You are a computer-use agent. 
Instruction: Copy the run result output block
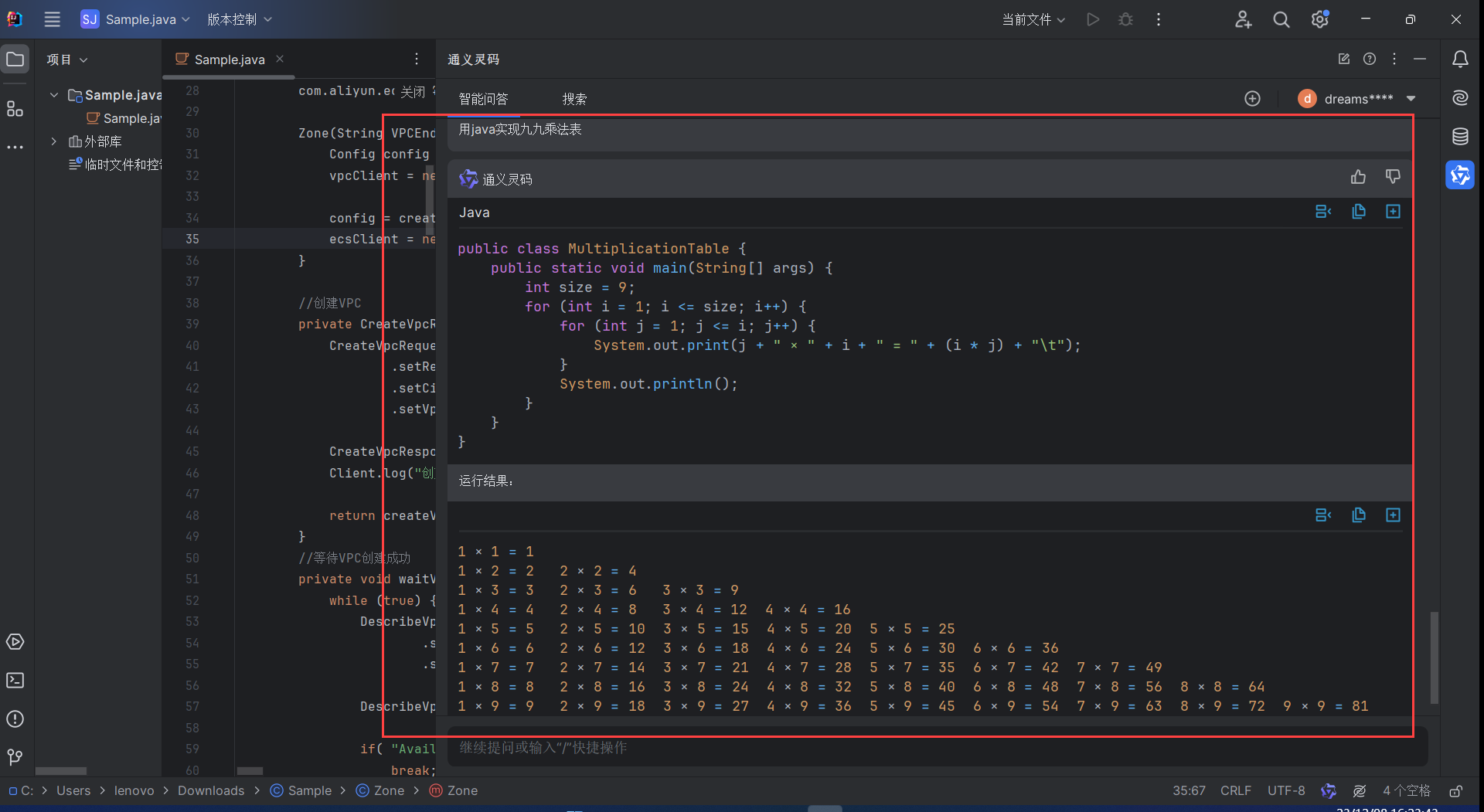click(1358, 515)
